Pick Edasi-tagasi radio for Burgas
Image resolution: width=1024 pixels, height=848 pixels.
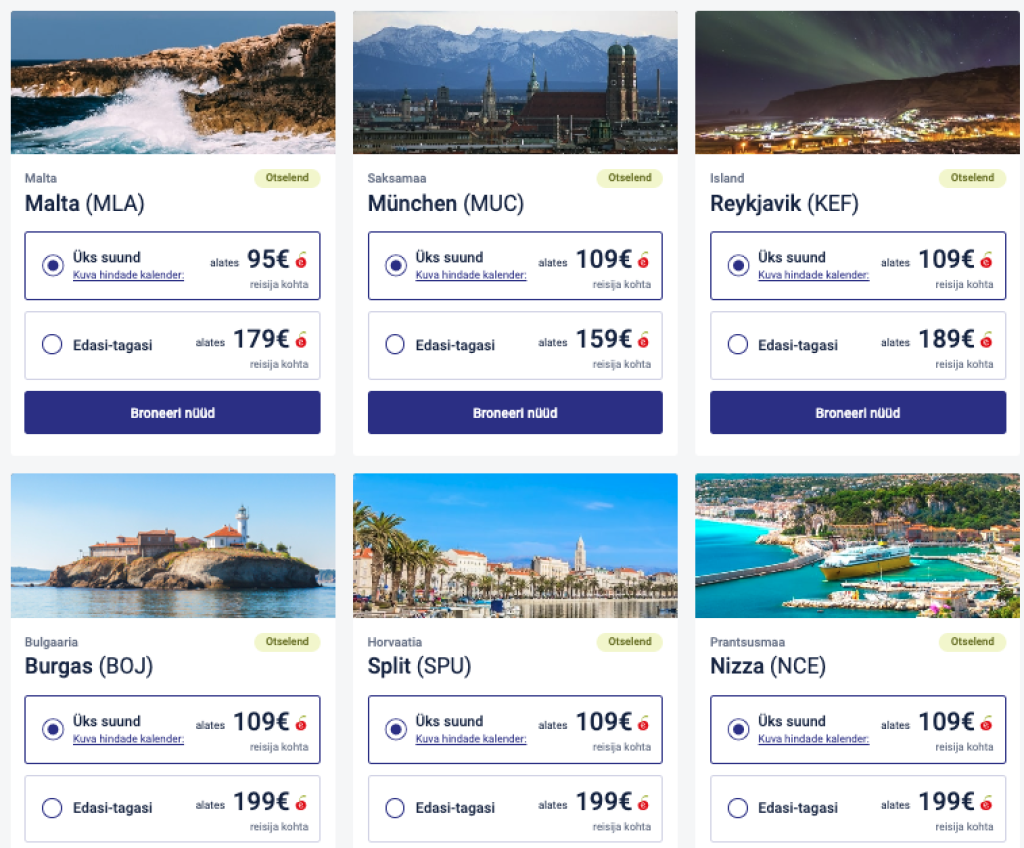(x=52, y=808)
